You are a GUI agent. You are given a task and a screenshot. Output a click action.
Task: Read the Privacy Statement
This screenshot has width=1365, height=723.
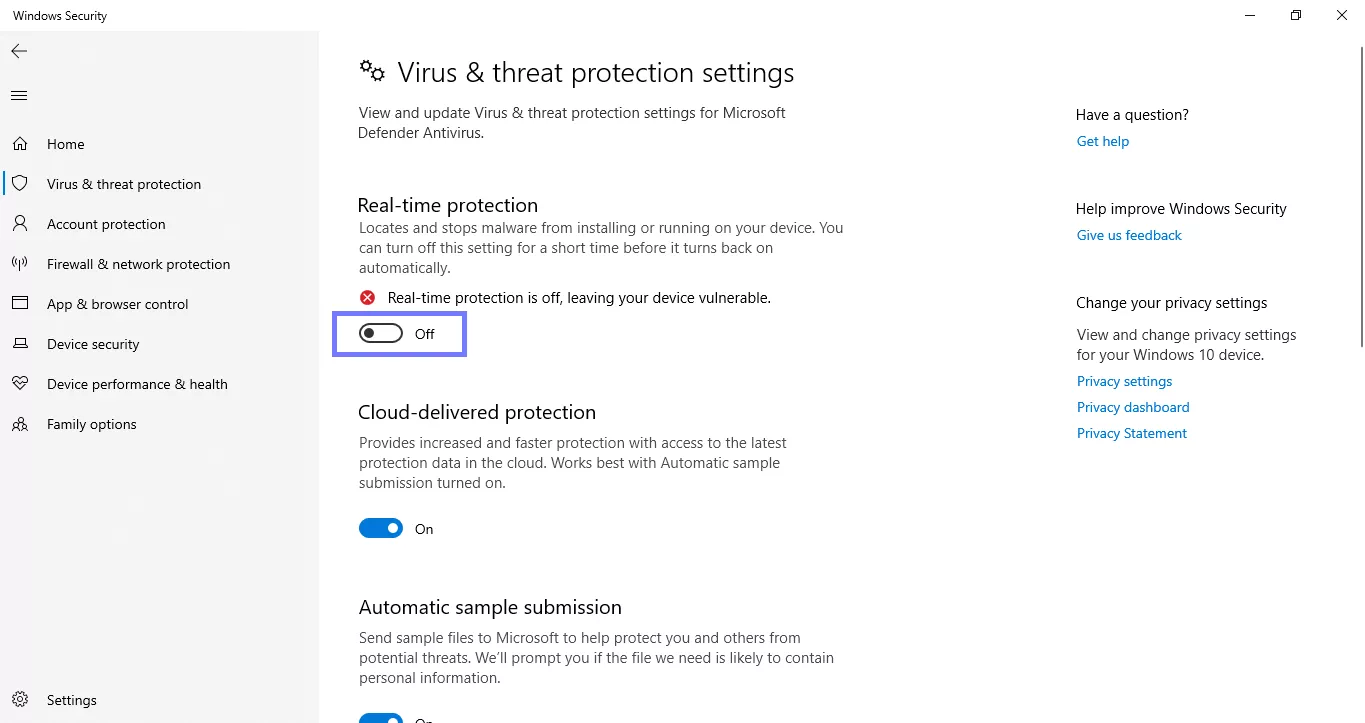pyautogui.click(x=1131, y=433)
